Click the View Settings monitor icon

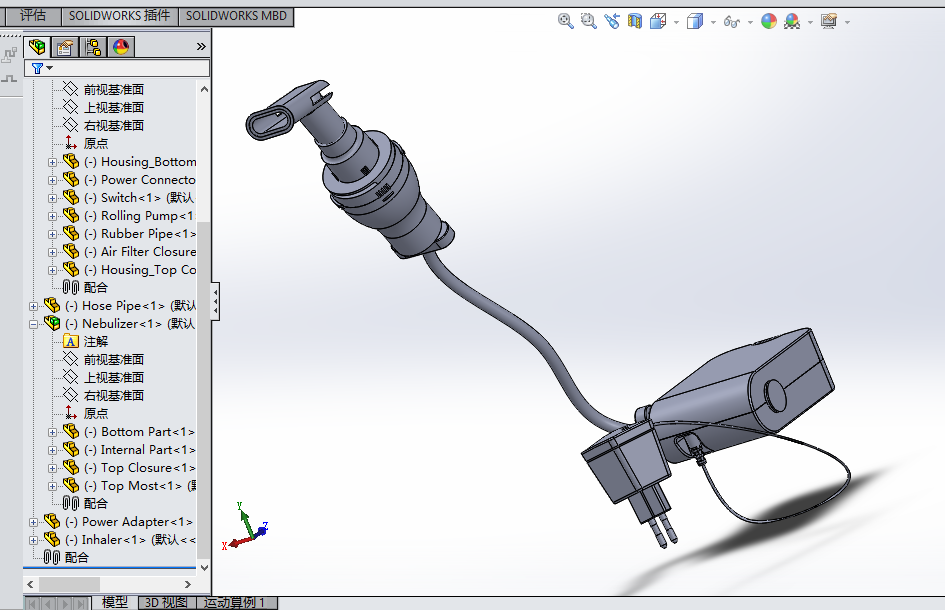829,22
